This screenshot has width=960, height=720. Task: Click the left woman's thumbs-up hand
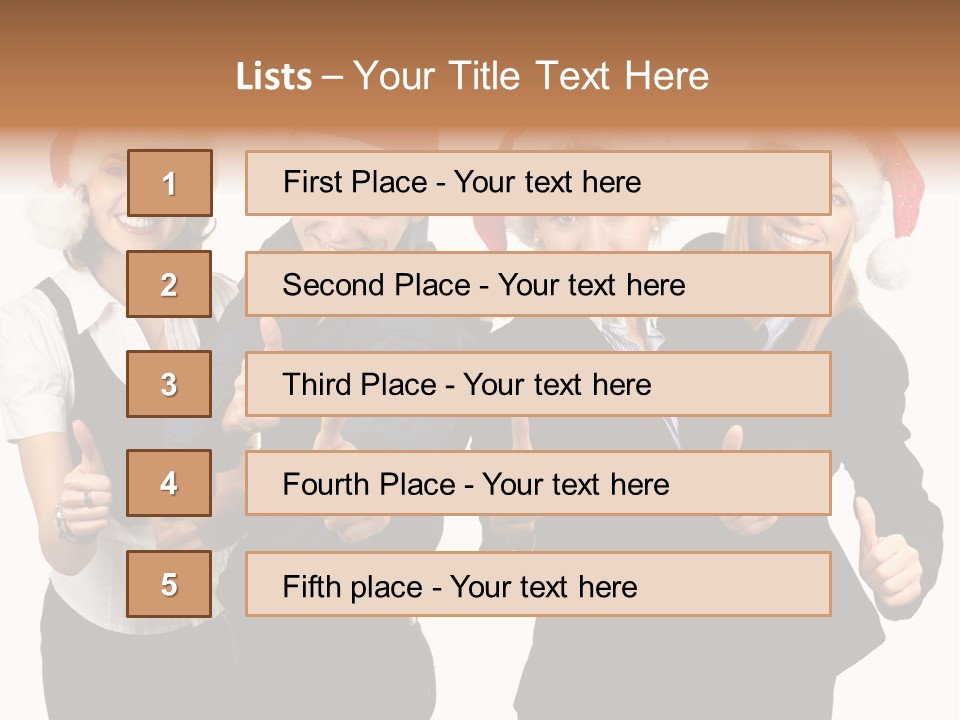coord(88,484)
